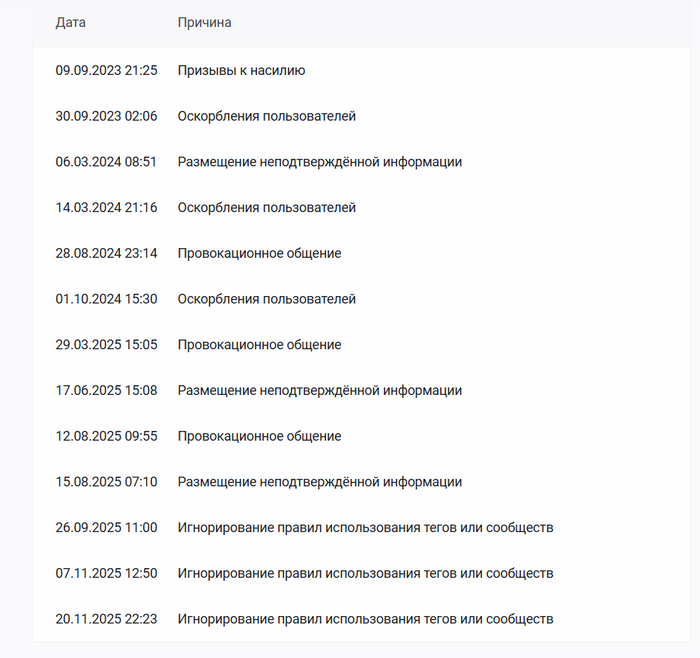
Task: Select the date 29.03.2025 15:05
Action: [x=106, y=345]
